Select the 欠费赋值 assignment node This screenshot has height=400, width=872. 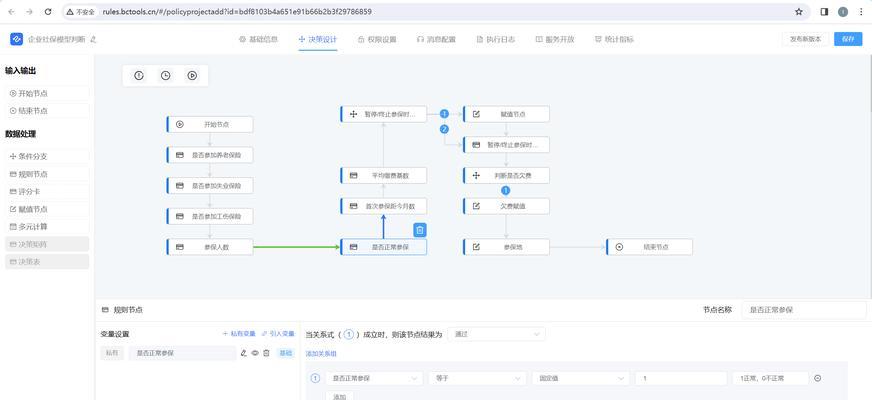(x=506, y=206)
